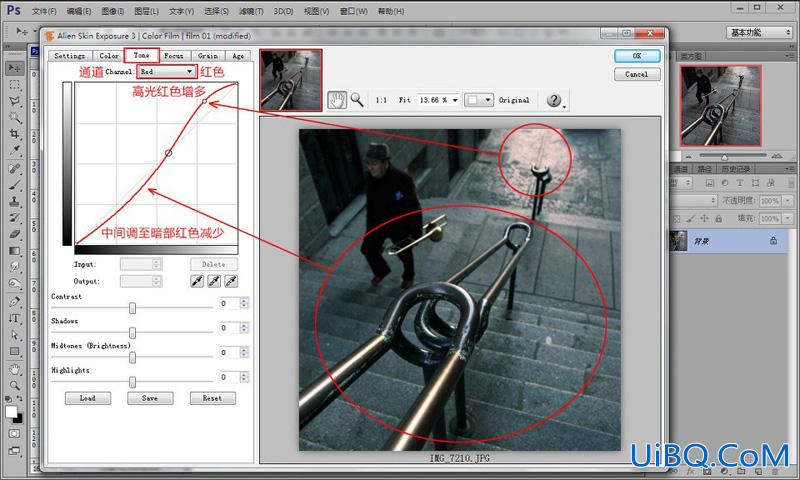Select the Dodge tool

point(14,284)
